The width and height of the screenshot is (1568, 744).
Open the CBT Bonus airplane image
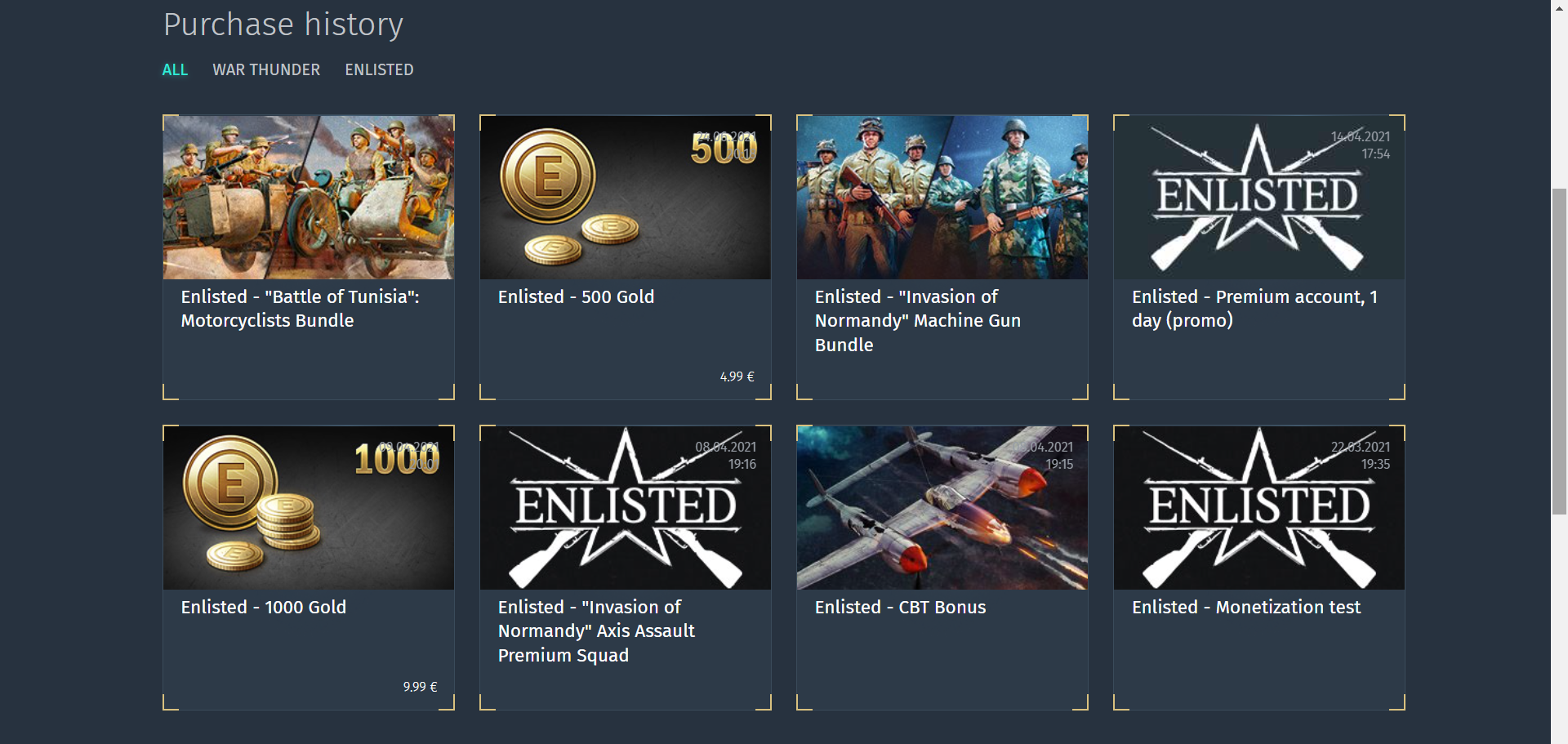point(942,508)
